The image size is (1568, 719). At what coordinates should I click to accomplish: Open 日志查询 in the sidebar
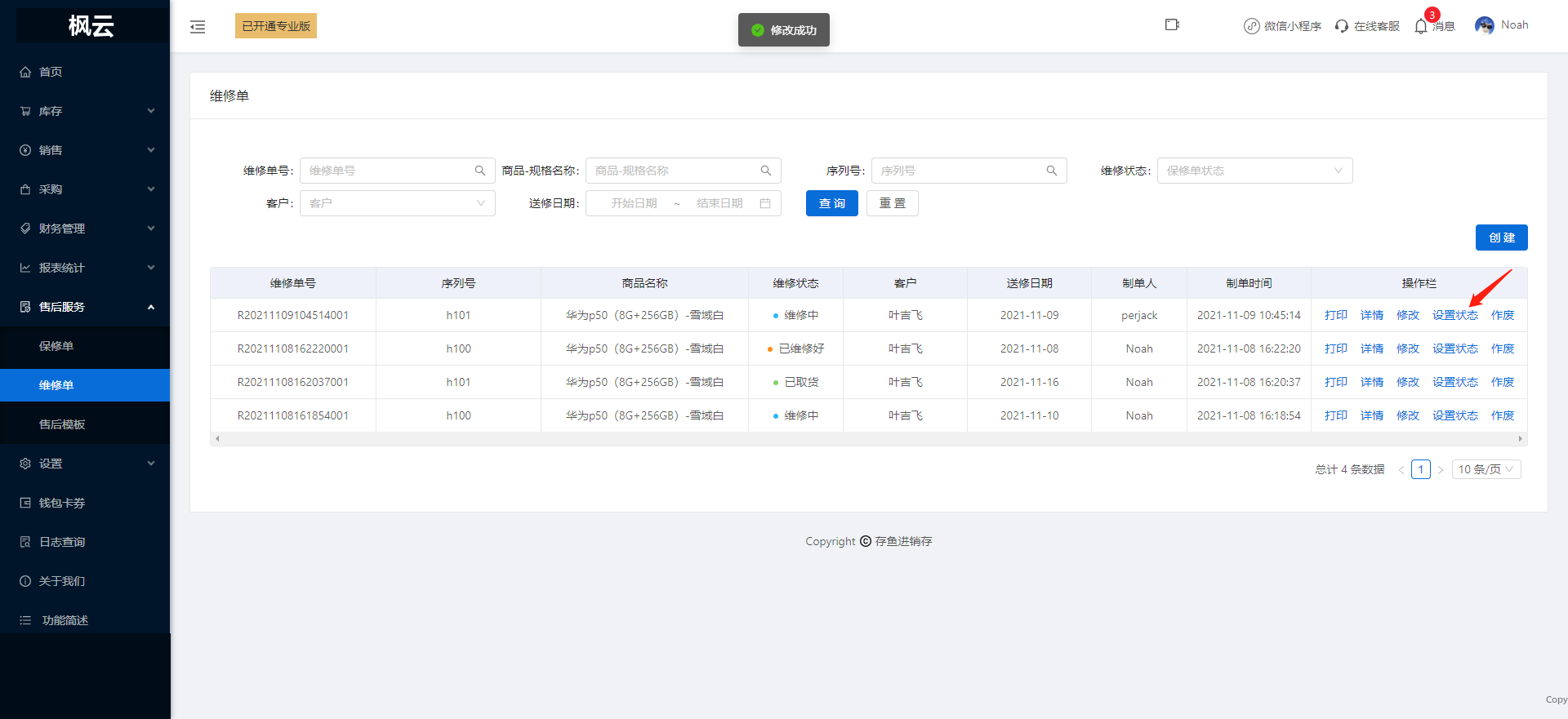pos(85,542)
